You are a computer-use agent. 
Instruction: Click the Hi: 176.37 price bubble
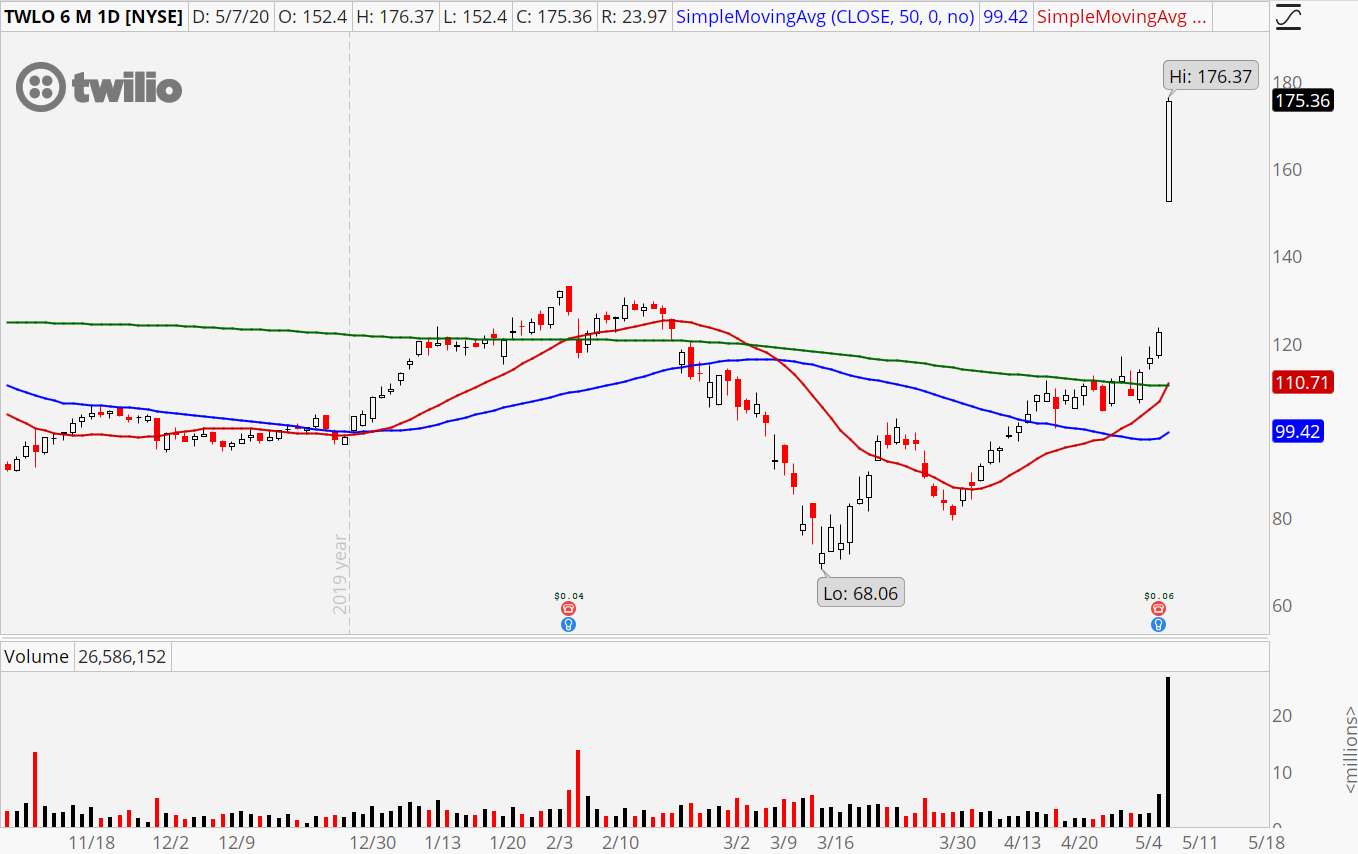pos(1210,76)
